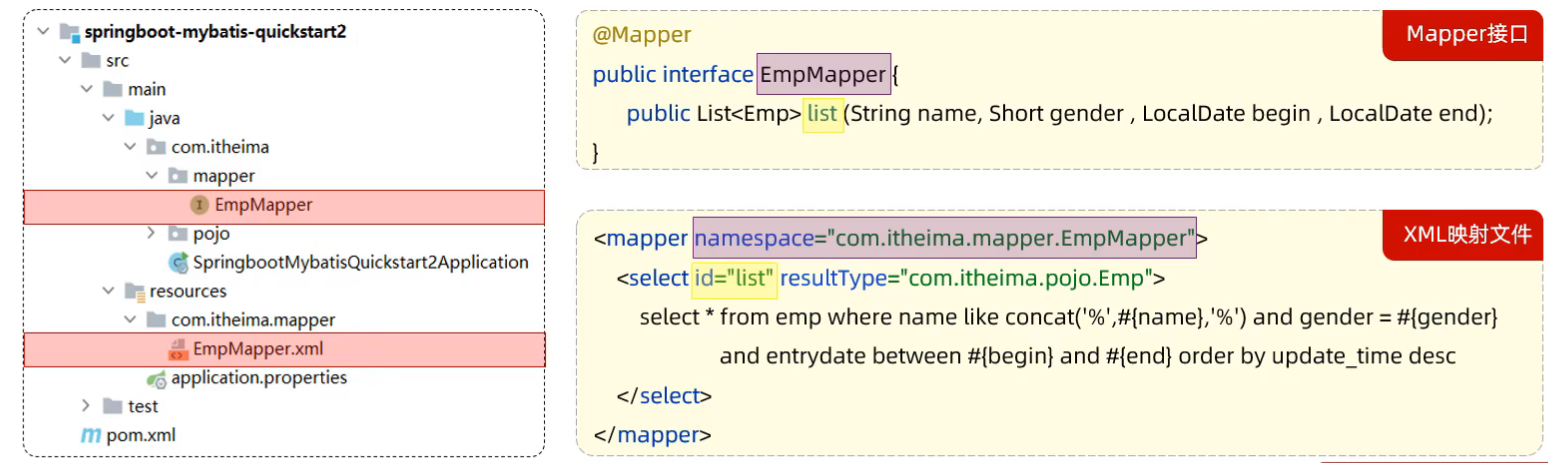Collapse the springboot-mybatis-quickstart2 project node
1548x463 pixels.
click(x=42, y=31)
